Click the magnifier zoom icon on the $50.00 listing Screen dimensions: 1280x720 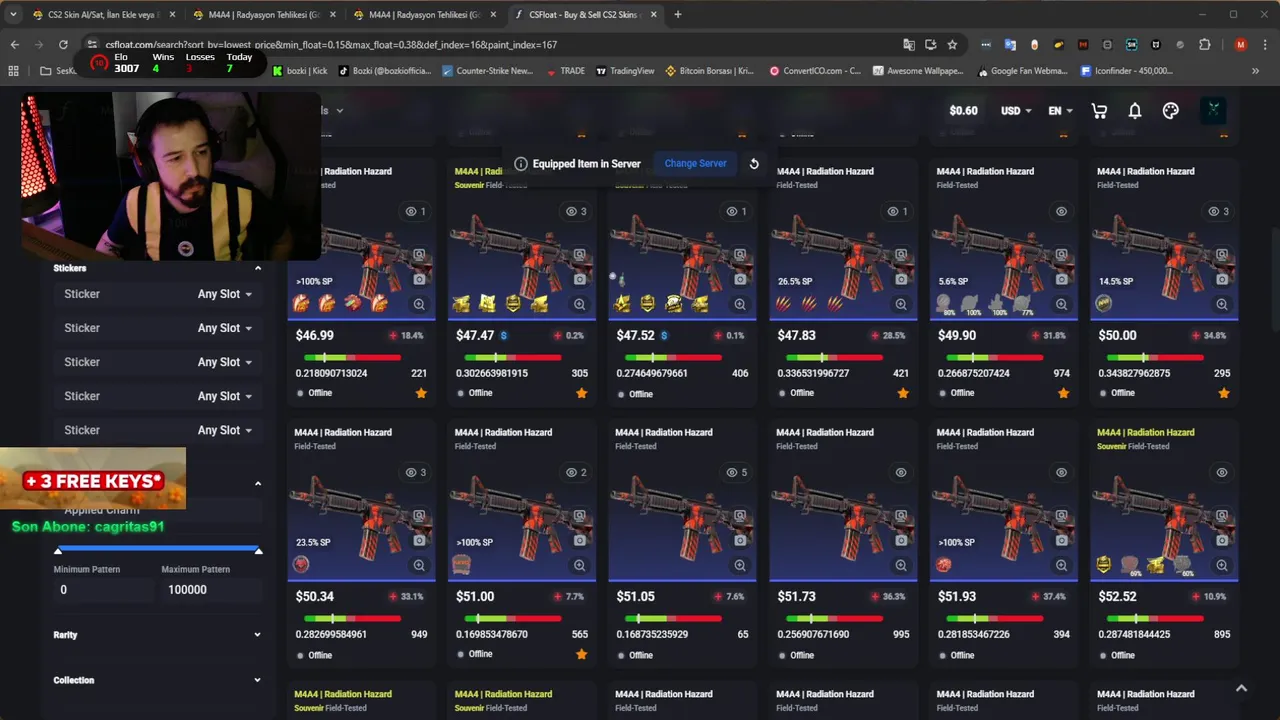[1222, 304]
